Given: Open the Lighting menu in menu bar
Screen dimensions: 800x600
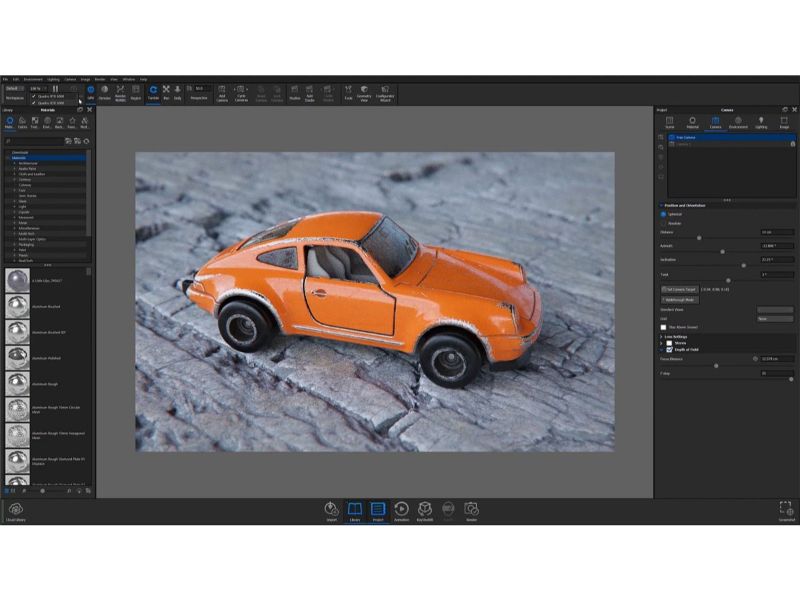Looking at the screenshot, I should (53, 79).
